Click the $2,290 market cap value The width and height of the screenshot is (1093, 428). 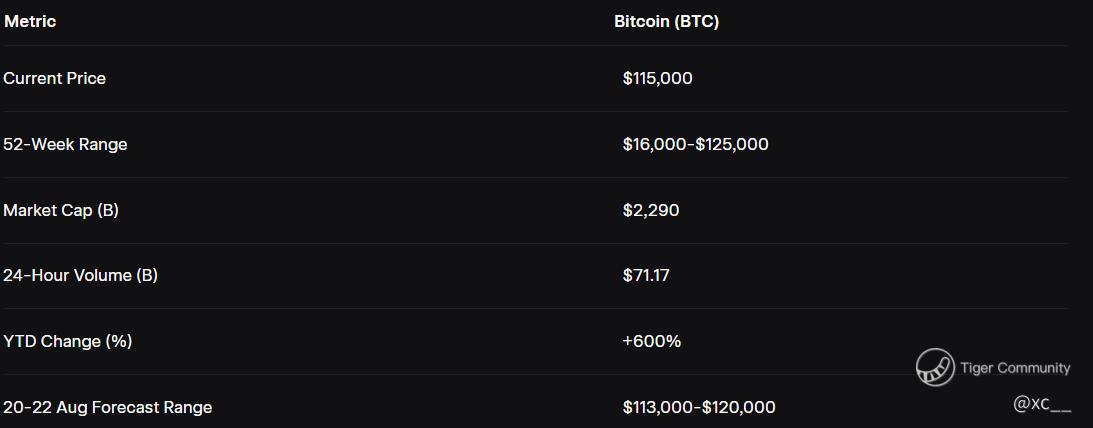650,210
